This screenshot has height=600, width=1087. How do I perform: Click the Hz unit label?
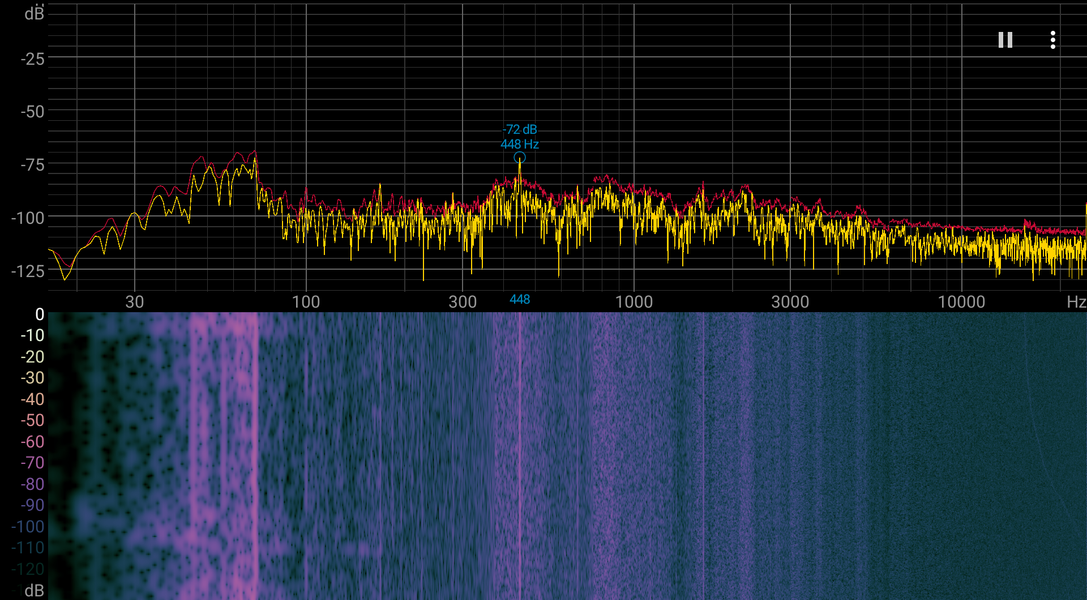[x=1076, y=302]
